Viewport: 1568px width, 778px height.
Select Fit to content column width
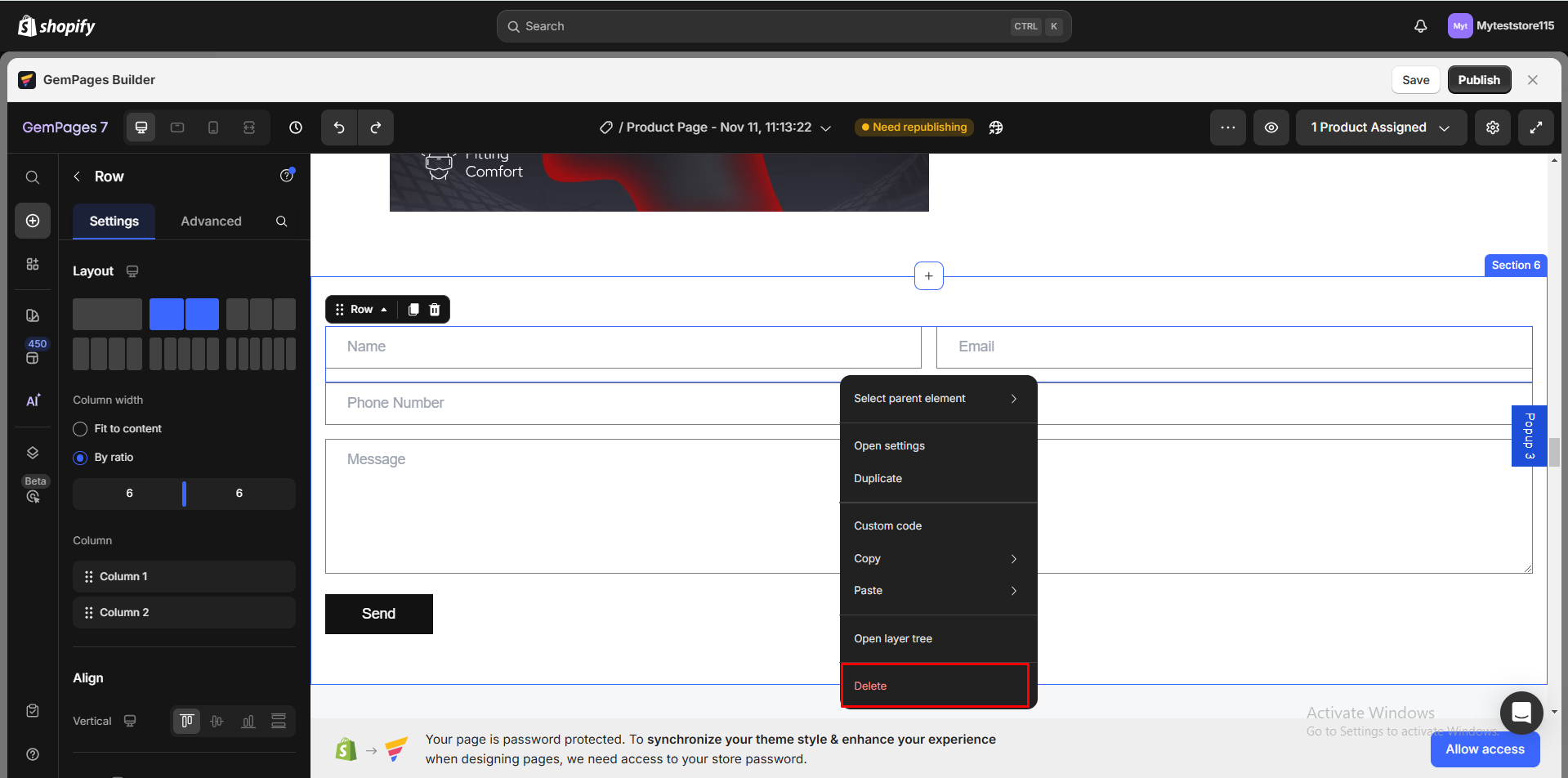tap(80, 428)
